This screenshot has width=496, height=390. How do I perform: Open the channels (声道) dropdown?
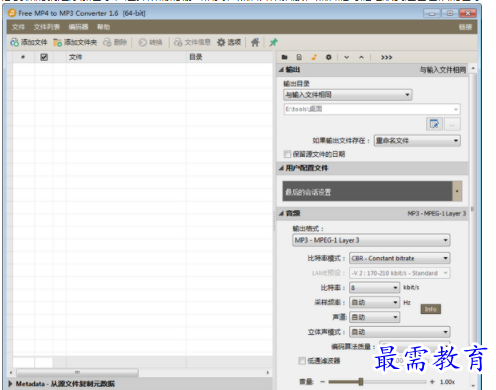coord(374,317)
